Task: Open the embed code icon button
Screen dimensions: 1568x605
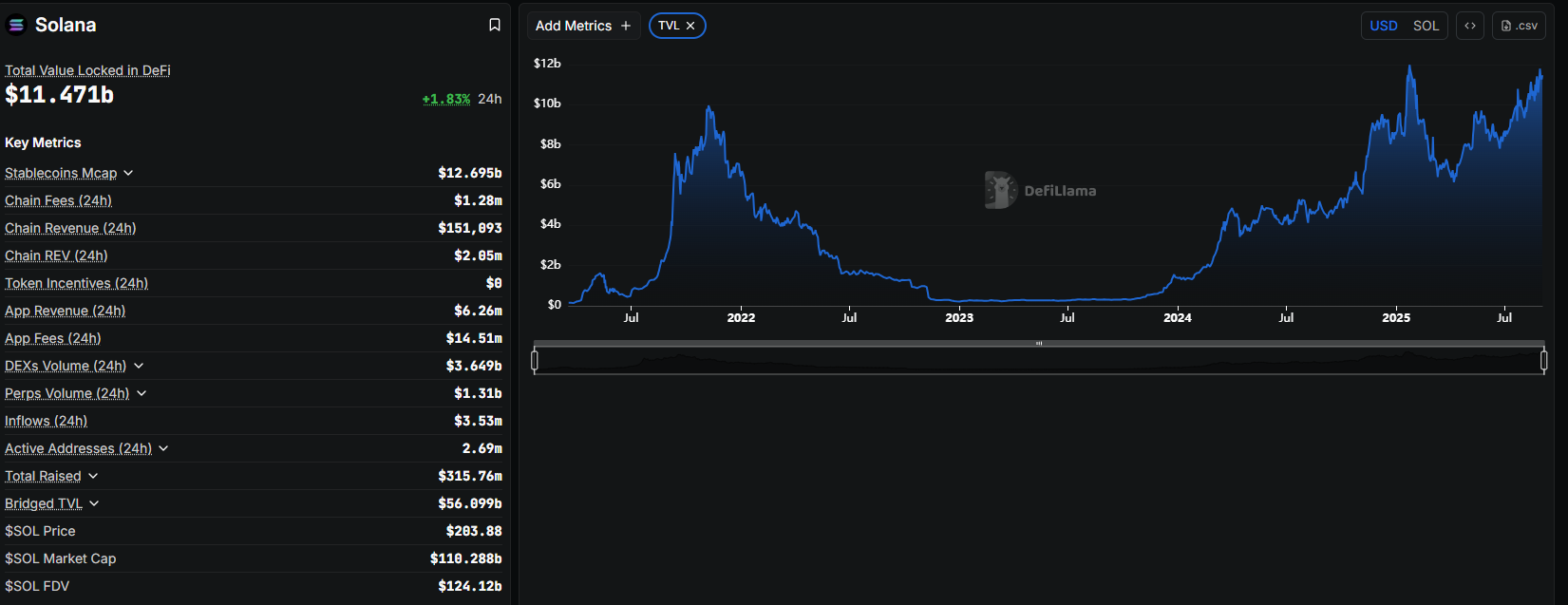Action: [1469, 26]
